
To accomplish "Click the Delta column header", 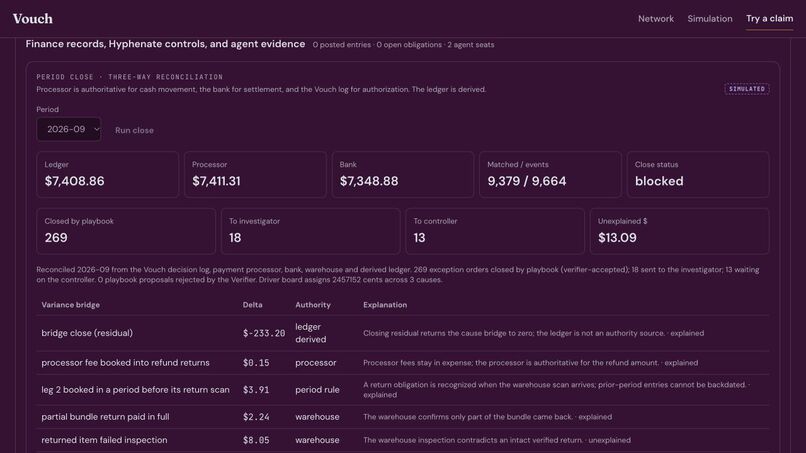I will click(x=252, y=305).
